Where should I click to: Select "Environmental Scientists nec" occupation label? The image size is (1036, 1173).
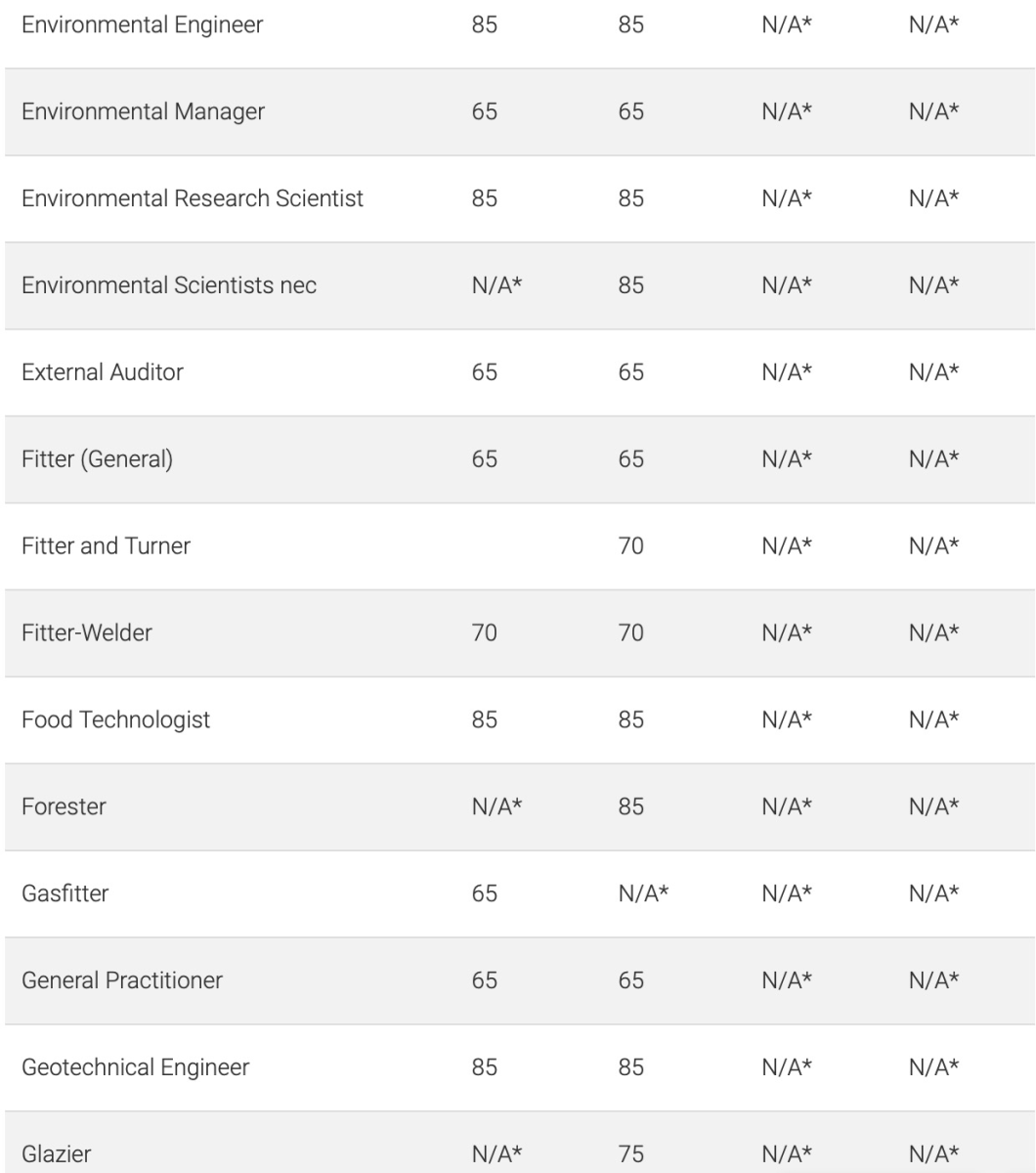[x=169, y=285]
